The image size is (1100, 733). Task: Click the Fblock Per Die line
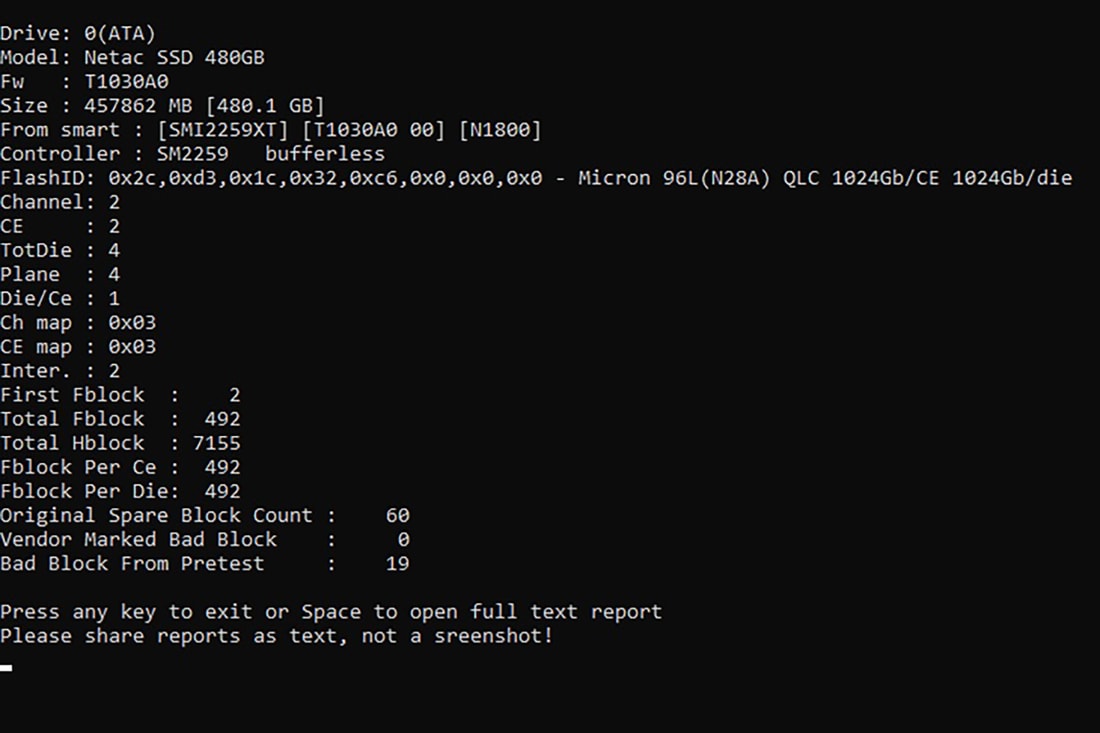click(x=120, y=491)
